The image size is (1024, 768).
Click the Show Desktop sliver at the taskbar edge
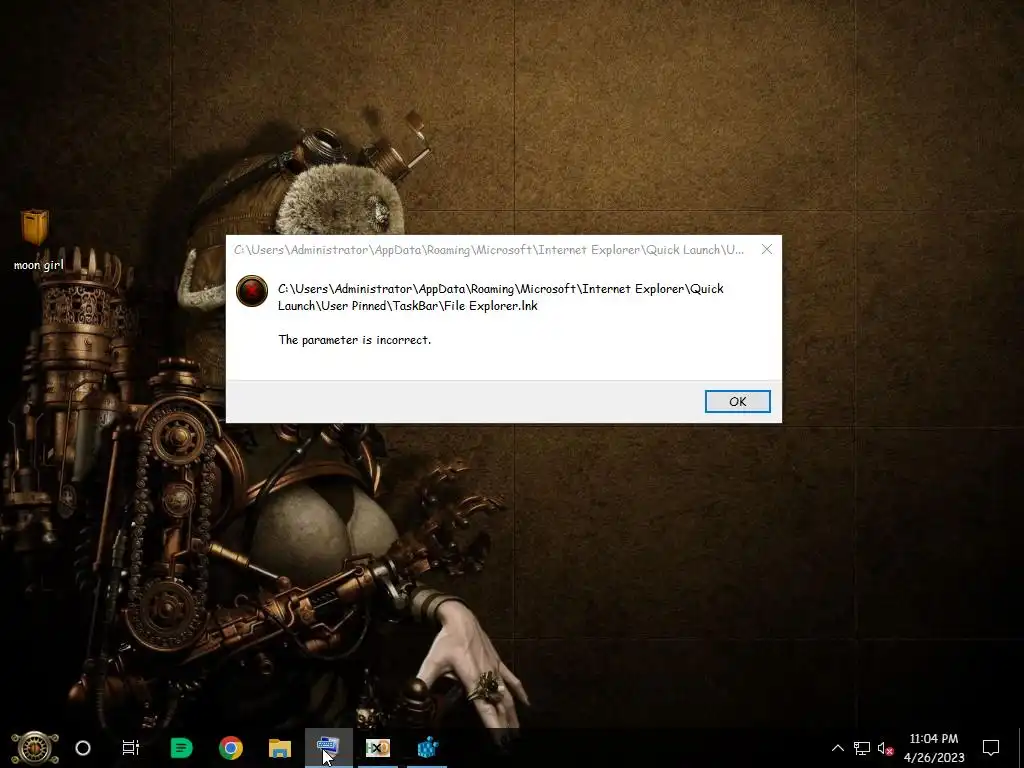[x=1021, y=748]
